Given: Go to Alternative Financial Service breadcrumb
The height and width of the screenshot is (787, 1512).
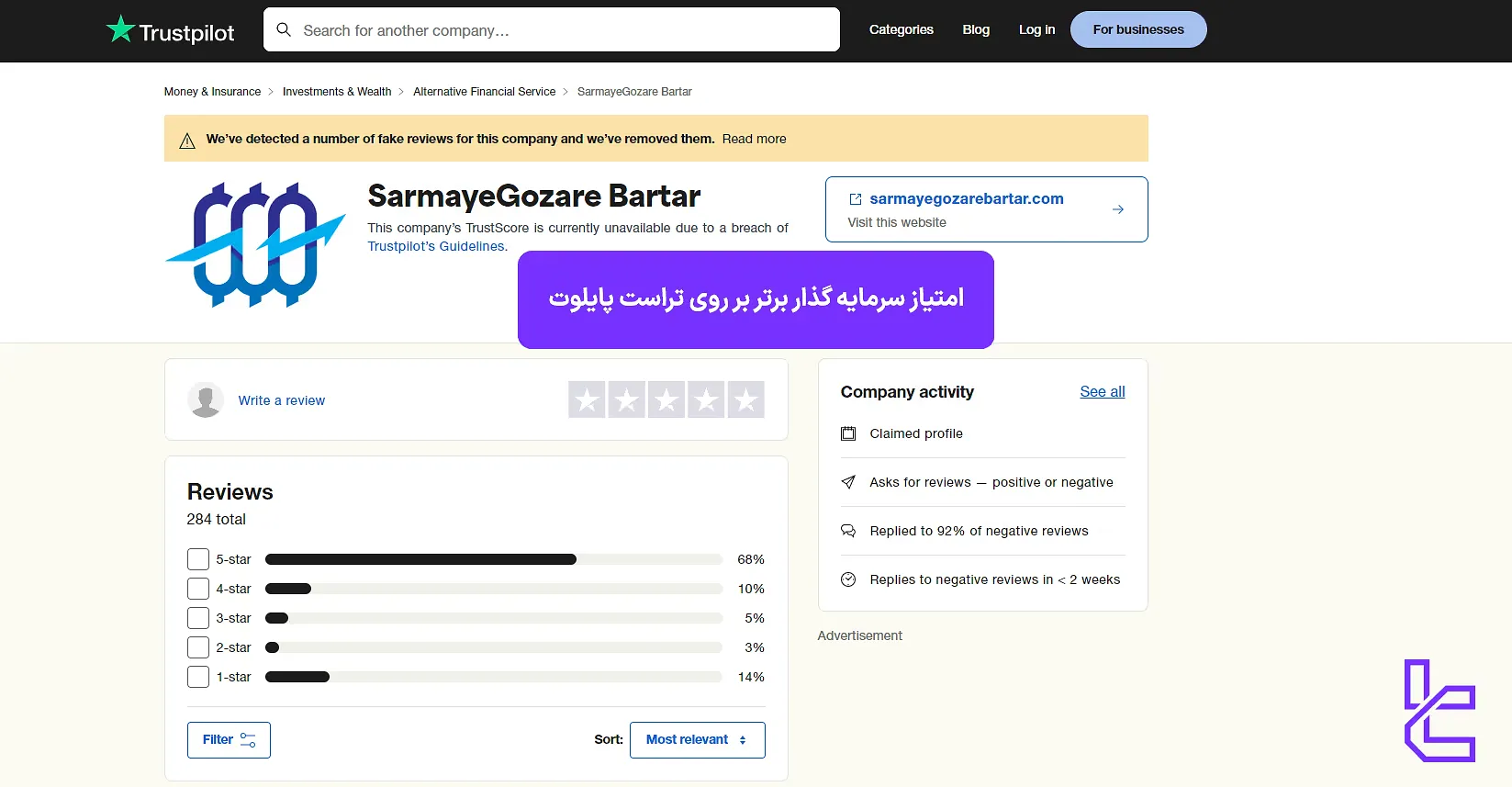Looking at the screenshot, I should pyautogui.click(x=484, y=92).
